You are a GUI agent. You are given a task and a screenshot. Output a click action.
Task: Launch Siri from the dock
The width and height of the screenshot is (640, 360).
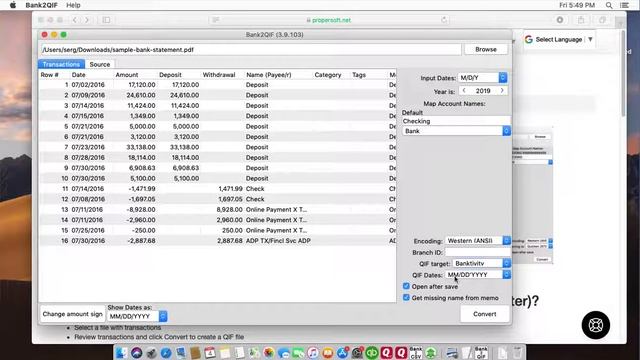(x=136, y=352)
